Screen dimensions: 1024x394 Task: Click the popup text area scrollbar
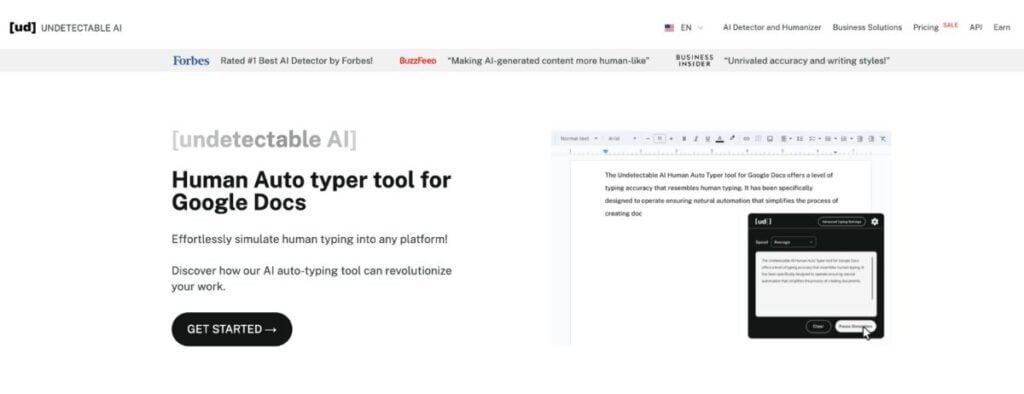tap(872, 278)
